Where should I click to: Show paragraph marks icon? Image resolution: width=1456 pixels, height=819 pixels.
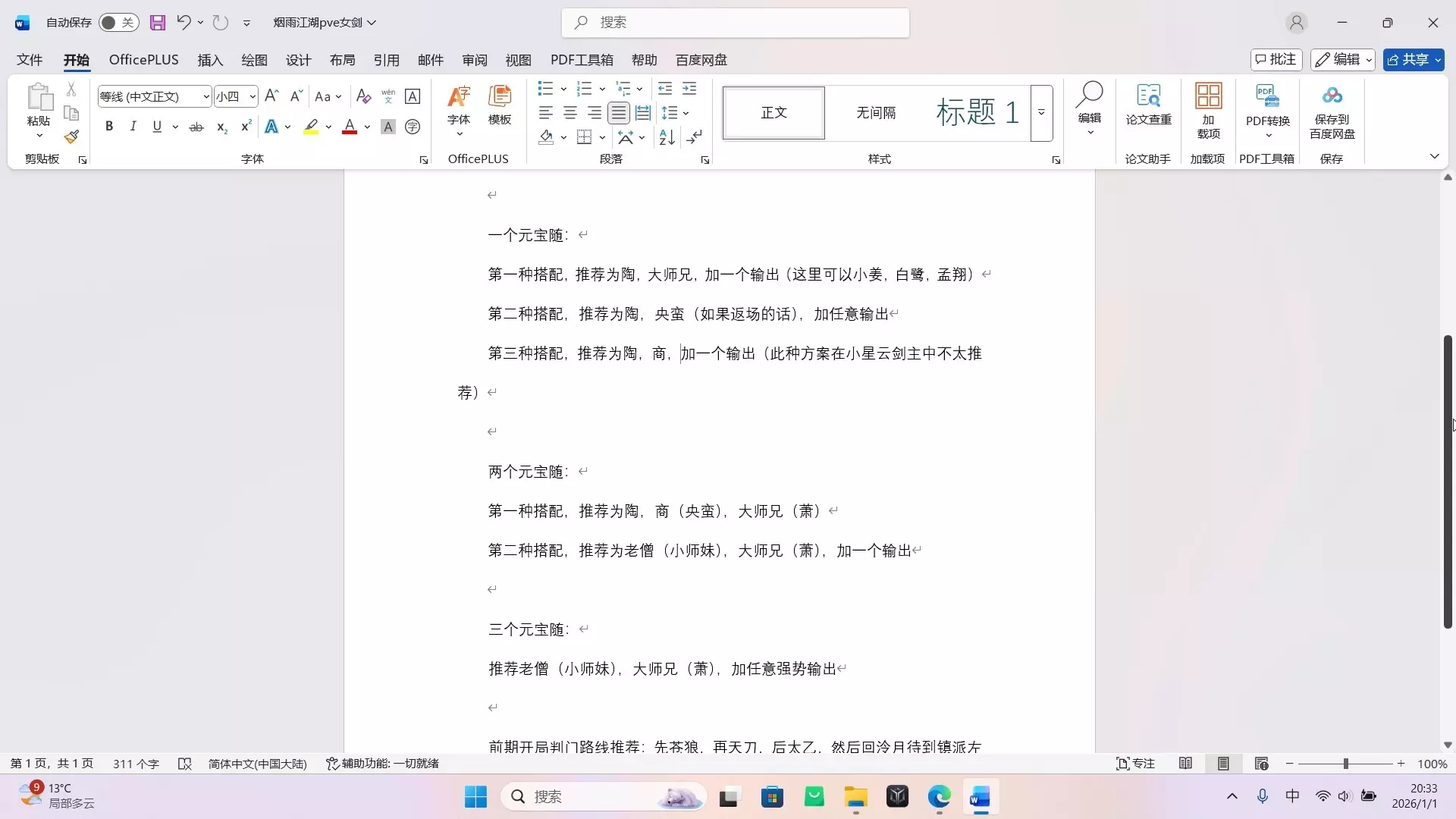(695, 137)
